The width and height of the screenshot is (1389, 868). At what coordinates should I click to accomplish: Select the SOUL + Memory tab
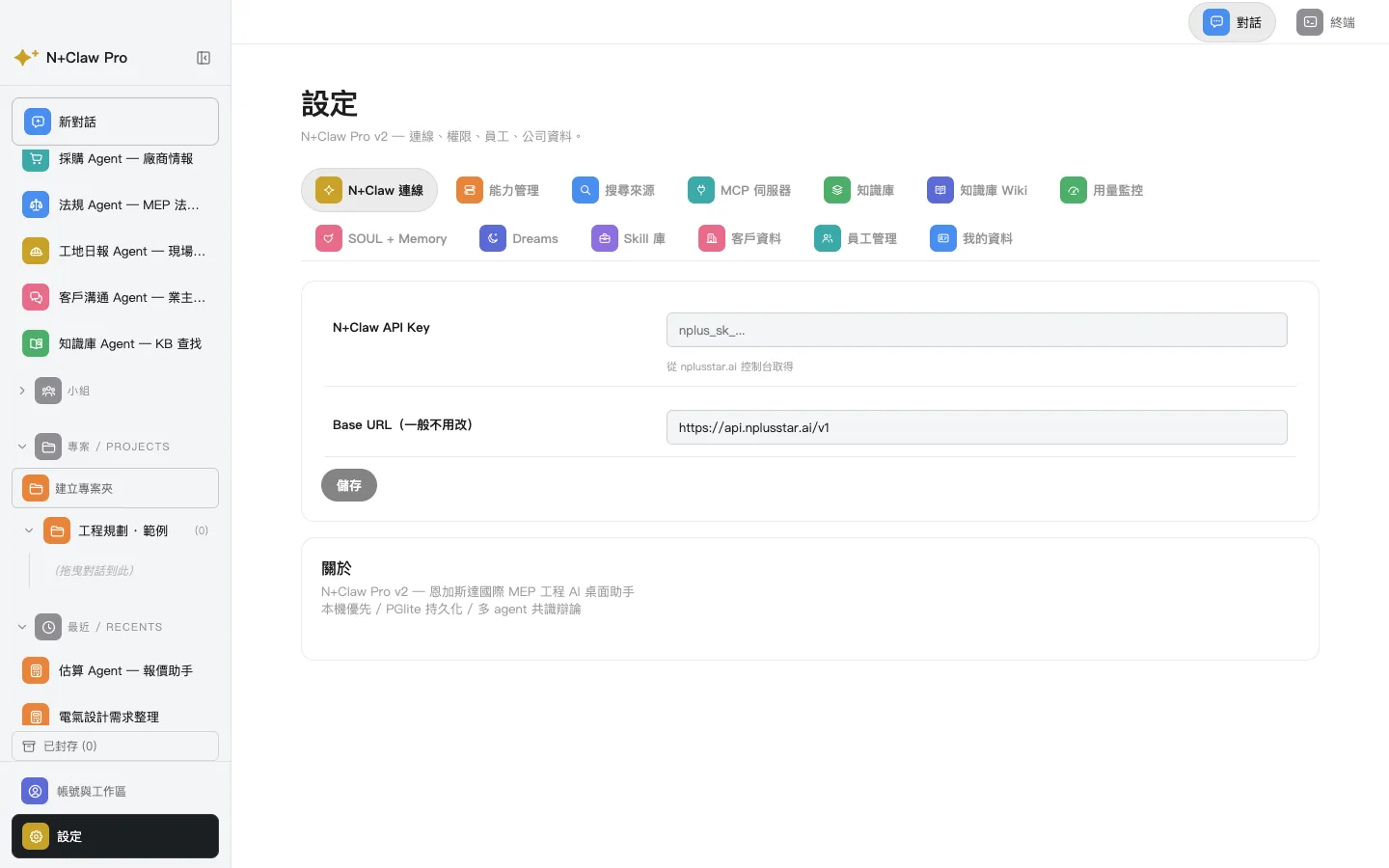click(x=381, y=238)
